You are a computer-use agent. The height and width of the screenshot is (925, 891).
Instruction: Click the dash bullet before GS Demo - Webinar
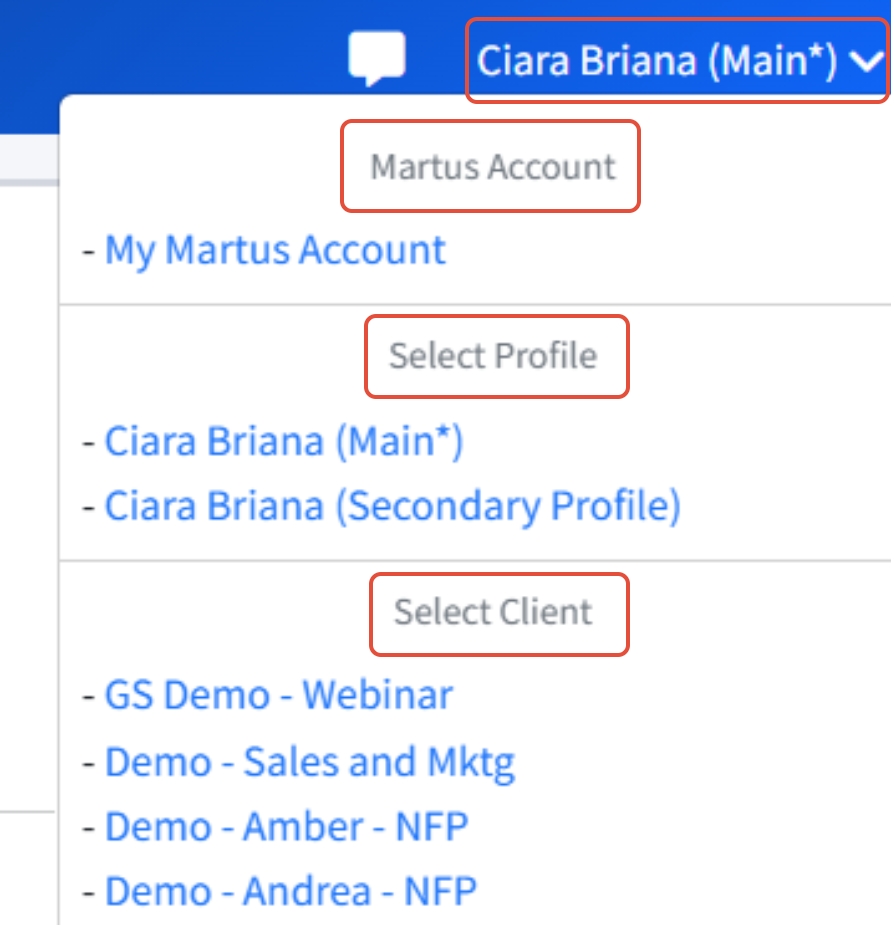[x=89, y=697]
